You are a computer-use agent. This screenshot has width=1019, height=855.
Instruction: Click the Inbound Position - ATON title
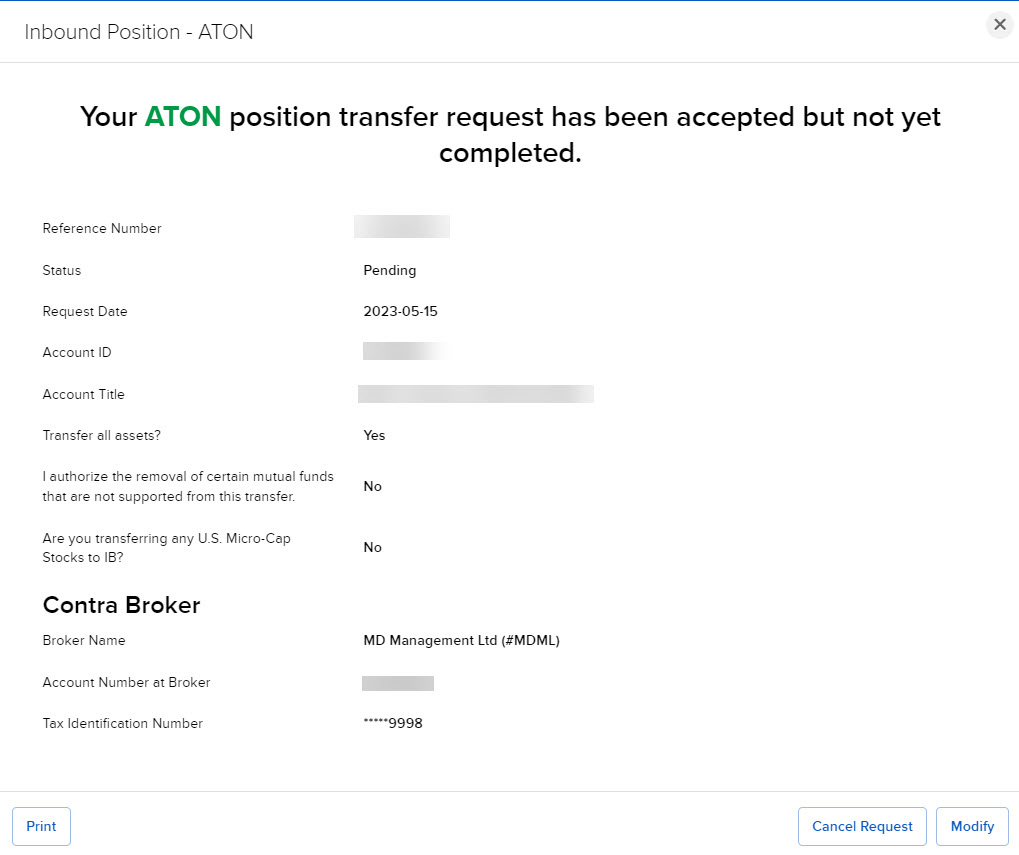pos(139,32)
